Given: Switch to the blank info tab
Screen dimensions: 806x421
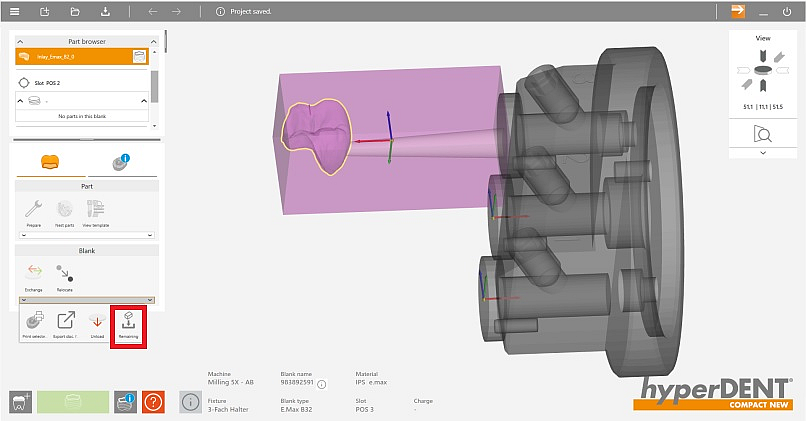Looking at the screenshot, I should (x=122, y=161).
